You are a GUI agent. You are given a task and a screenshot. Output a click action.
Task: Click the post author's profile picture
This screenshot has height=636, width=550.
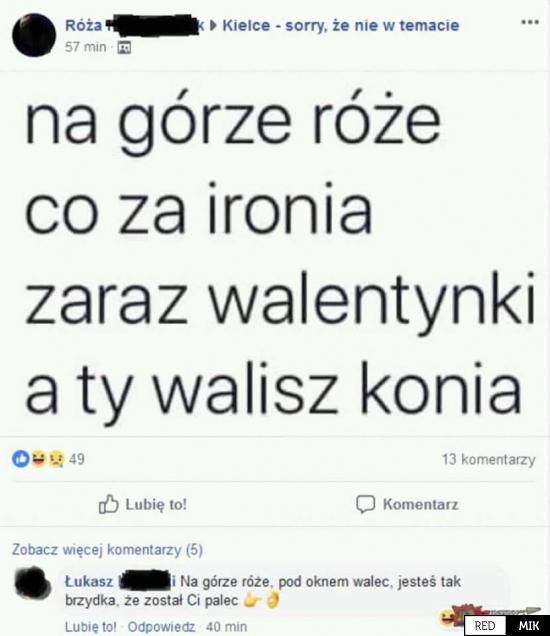(34, 35)
